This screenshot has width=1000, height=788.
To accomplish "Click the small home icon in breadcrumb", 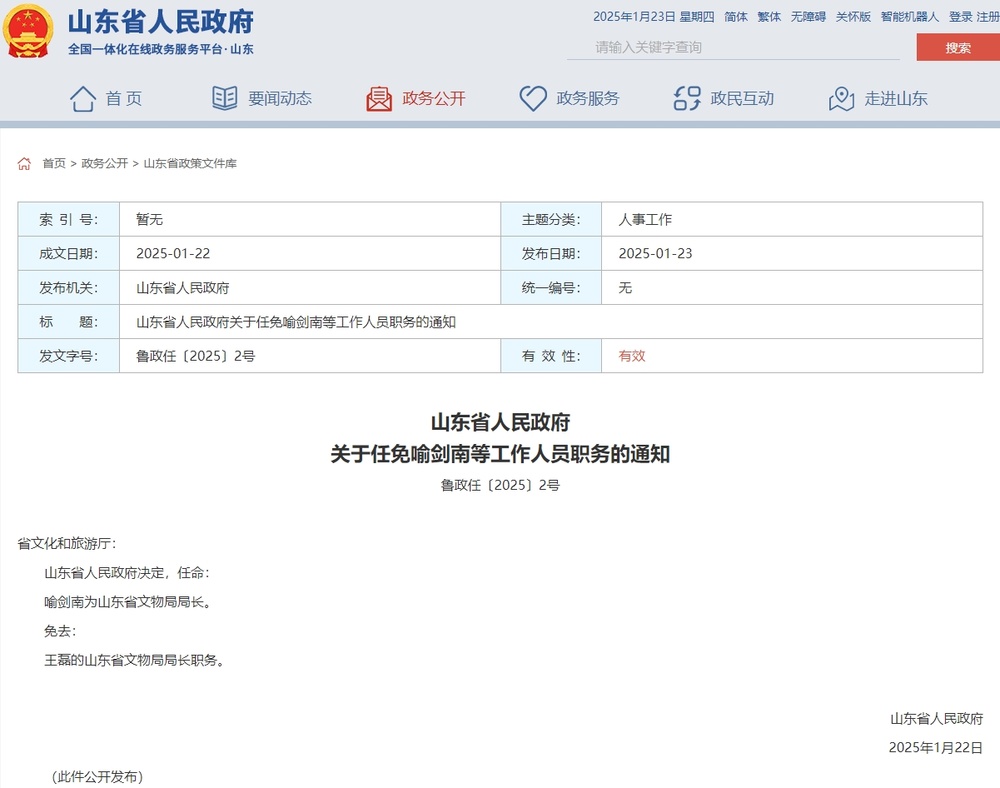I will (24, 164).
